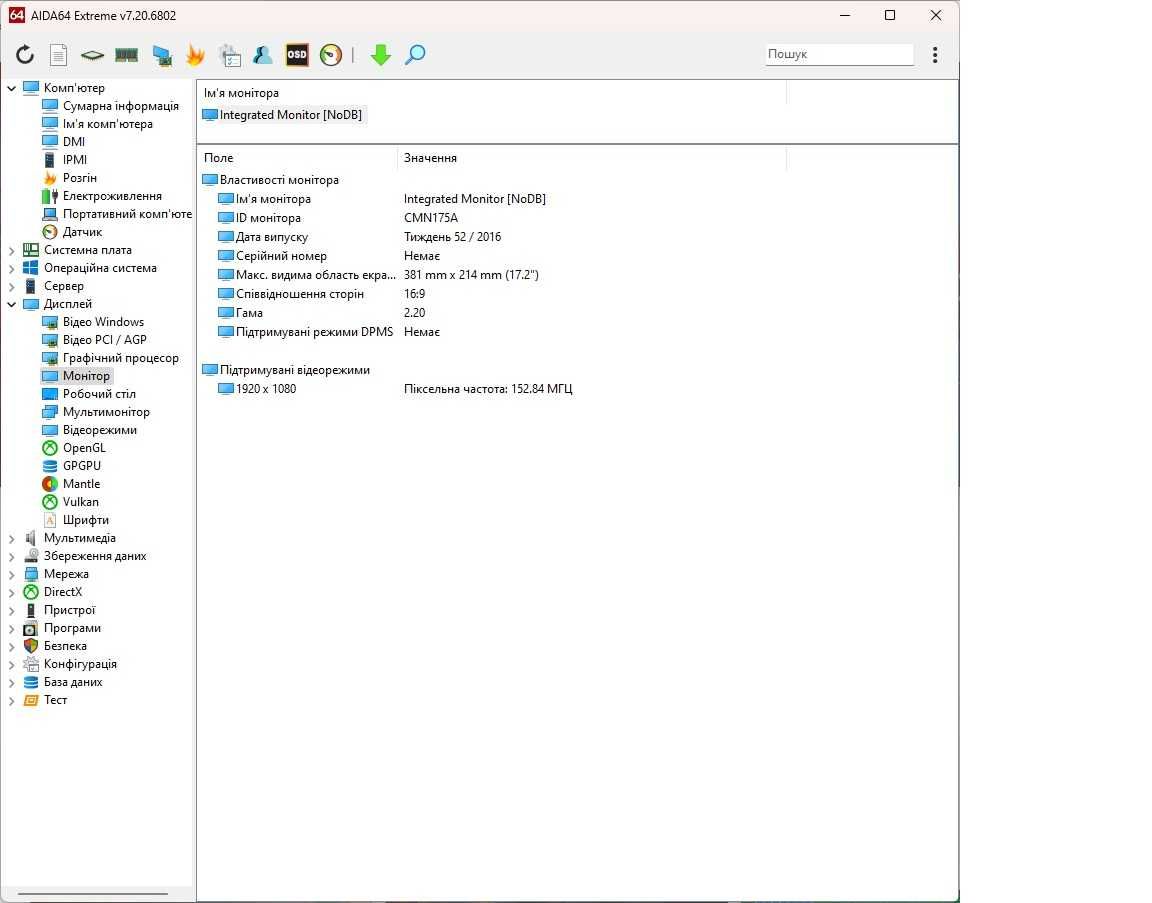This screenshot has width=1152, height=903.
Task: Click the Ім'я монітора column header
Action: (492, 93)
